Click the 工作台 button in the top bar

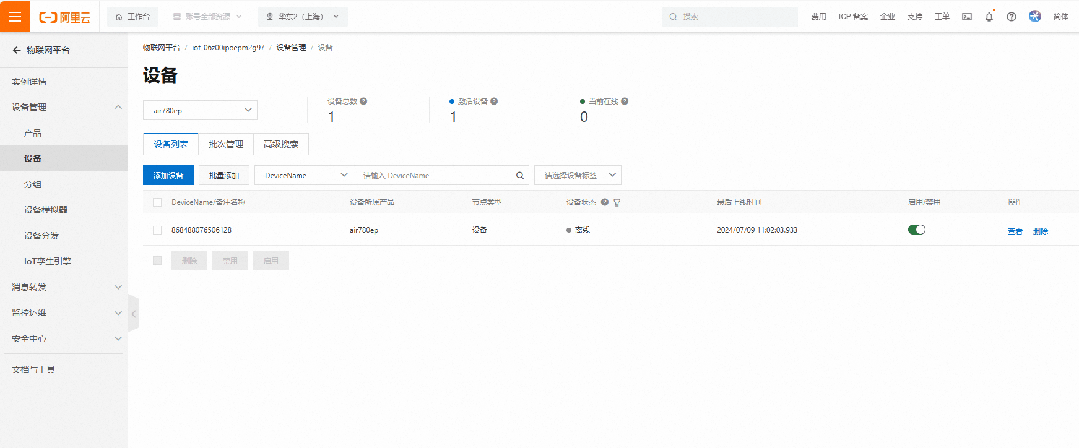[133, 17]
